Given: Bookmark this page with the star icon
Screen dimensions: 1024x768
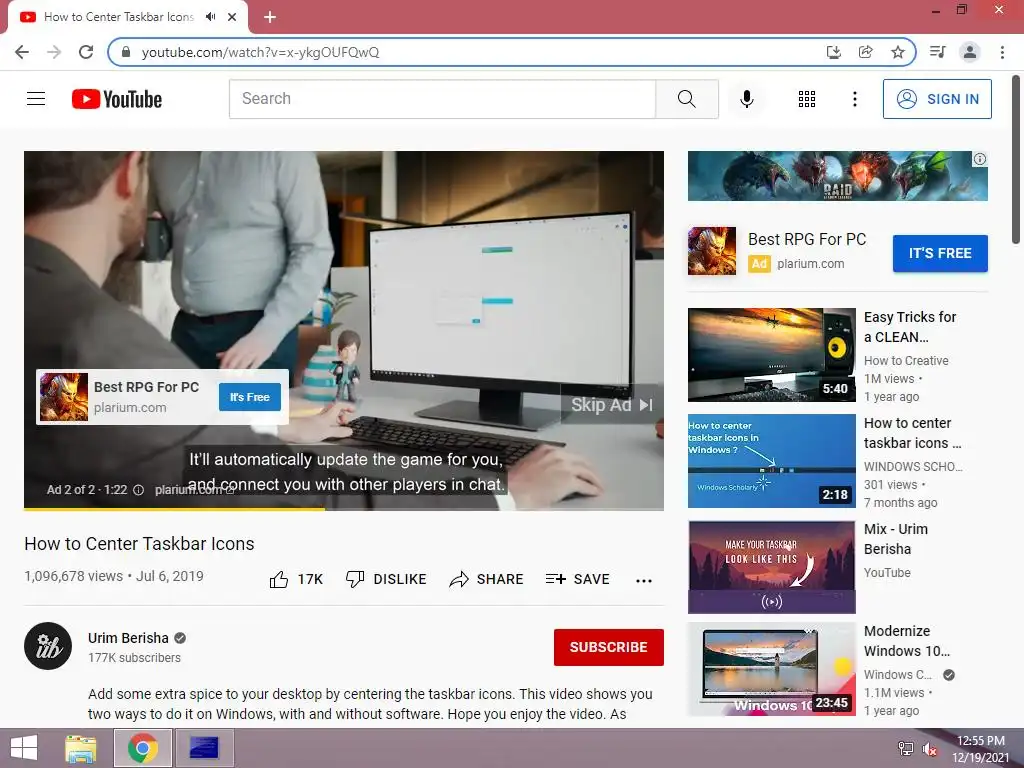Looking at the screenshot, I should click(x=898, y=52).
